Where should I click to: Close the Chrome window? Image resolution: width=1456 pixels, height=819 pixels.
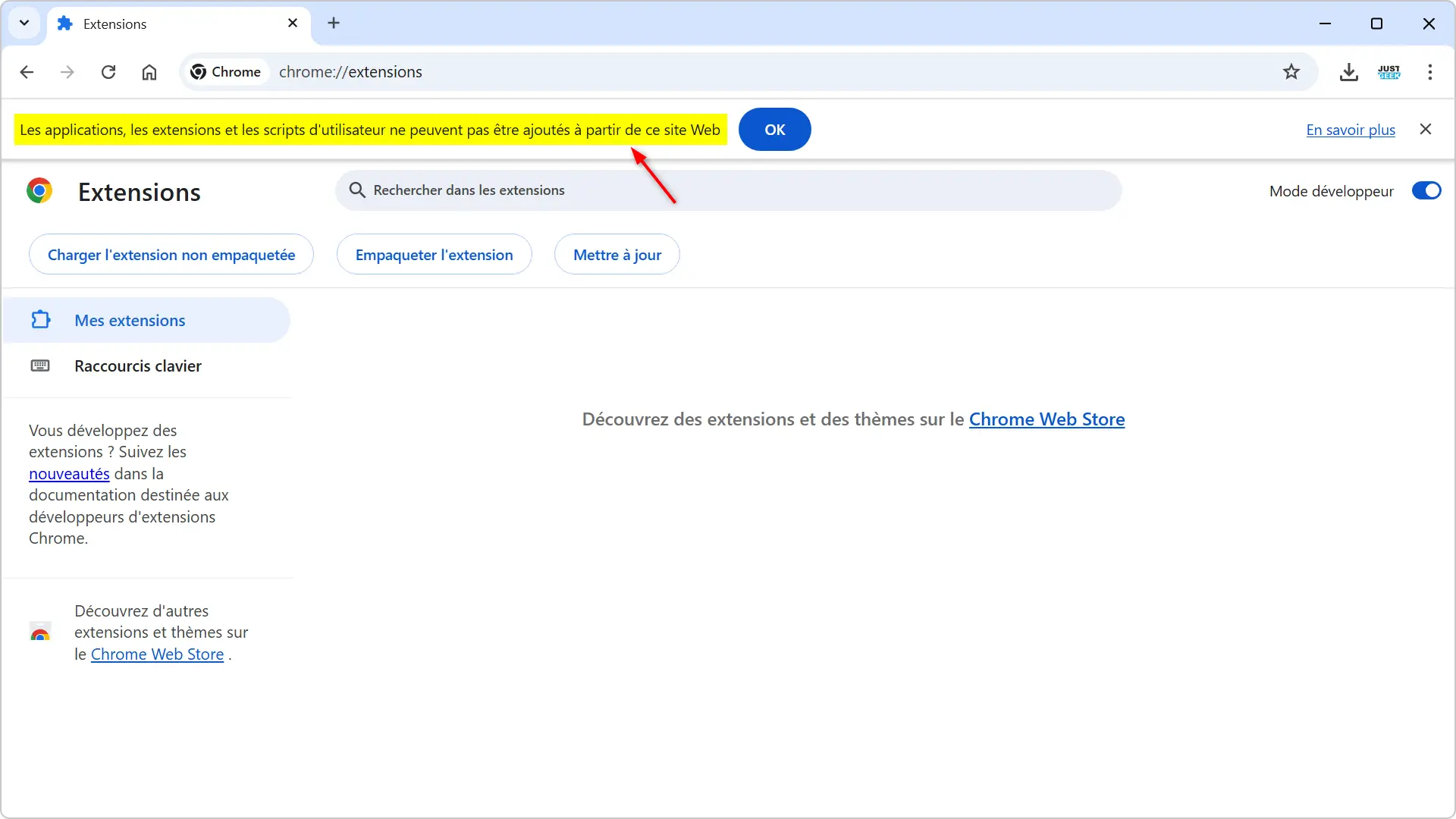[1429, 24]
